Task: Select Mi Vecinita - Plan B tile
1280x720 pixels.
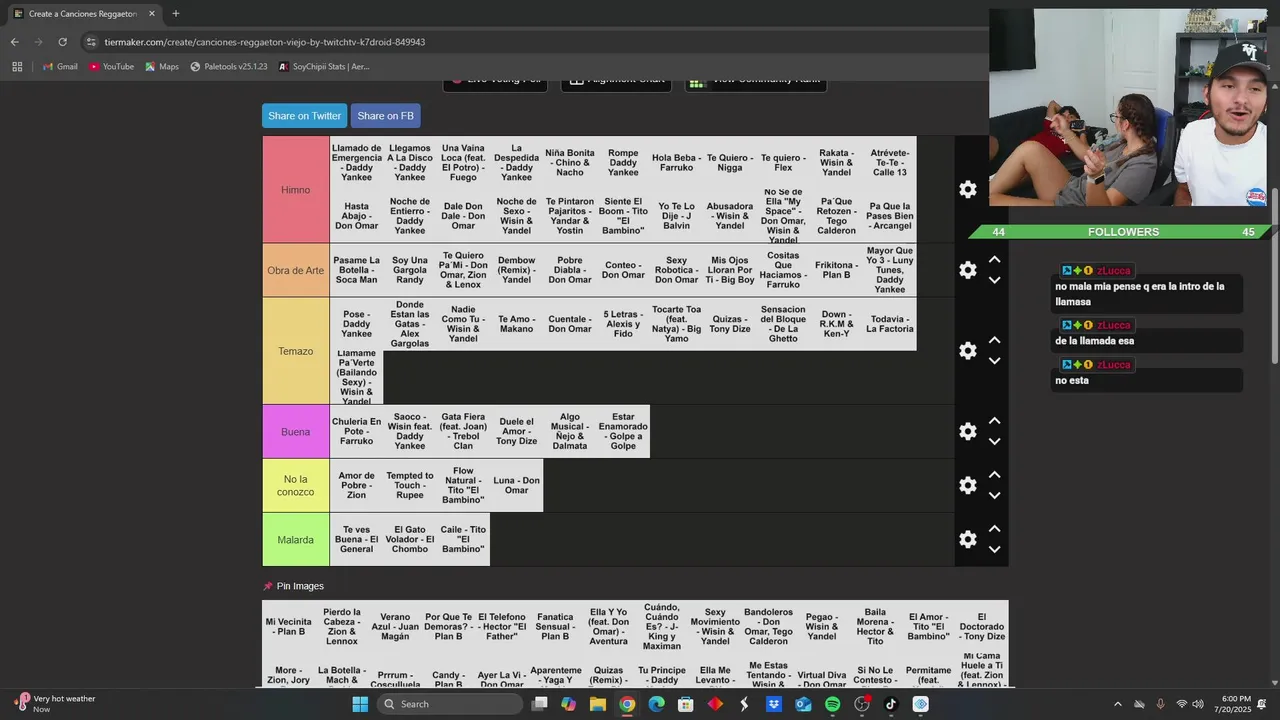Action: point(288,627)
